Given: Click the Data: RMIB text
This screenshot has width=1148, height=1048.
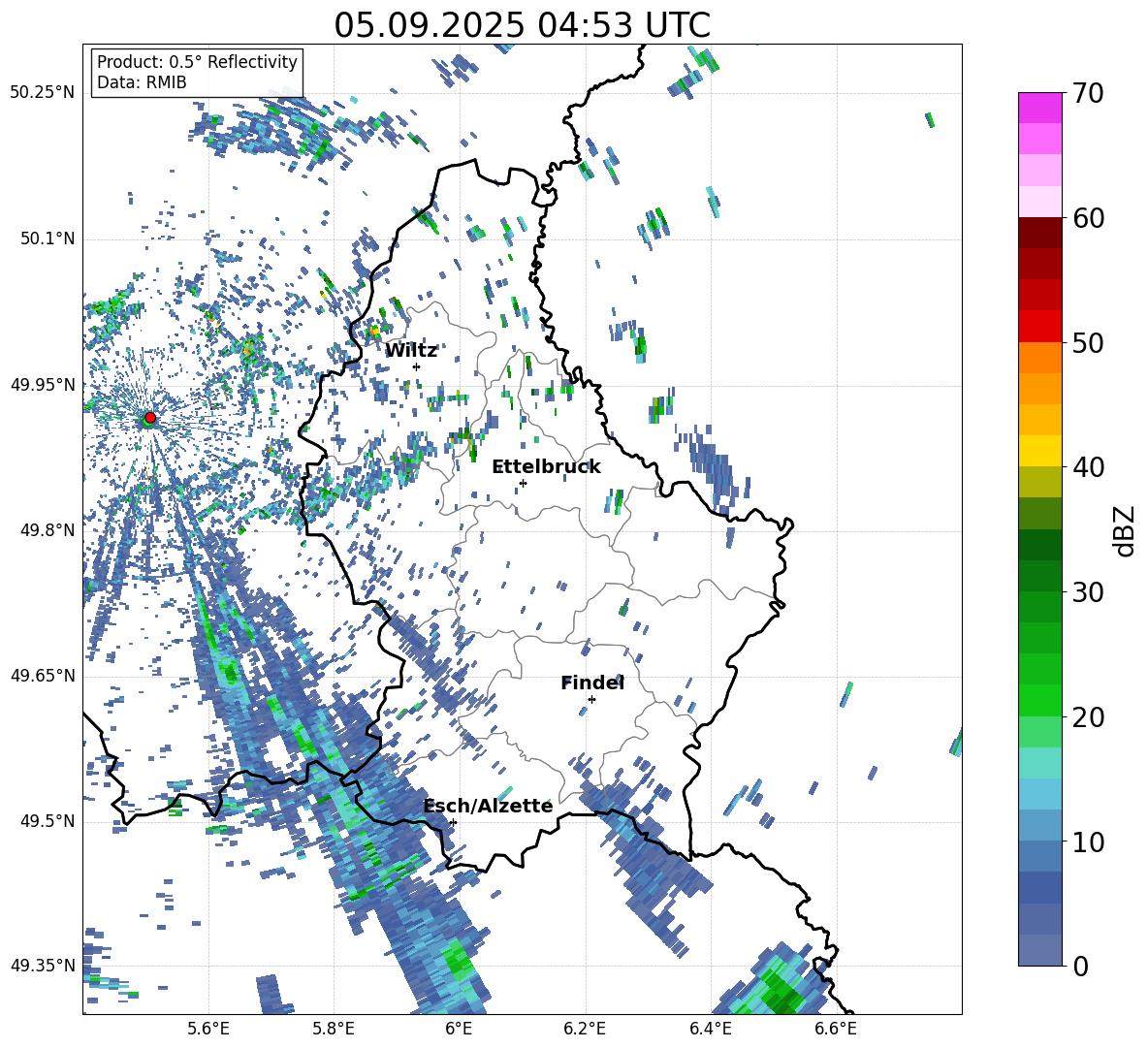Looking at the screenshot, I should pos(142,82).
